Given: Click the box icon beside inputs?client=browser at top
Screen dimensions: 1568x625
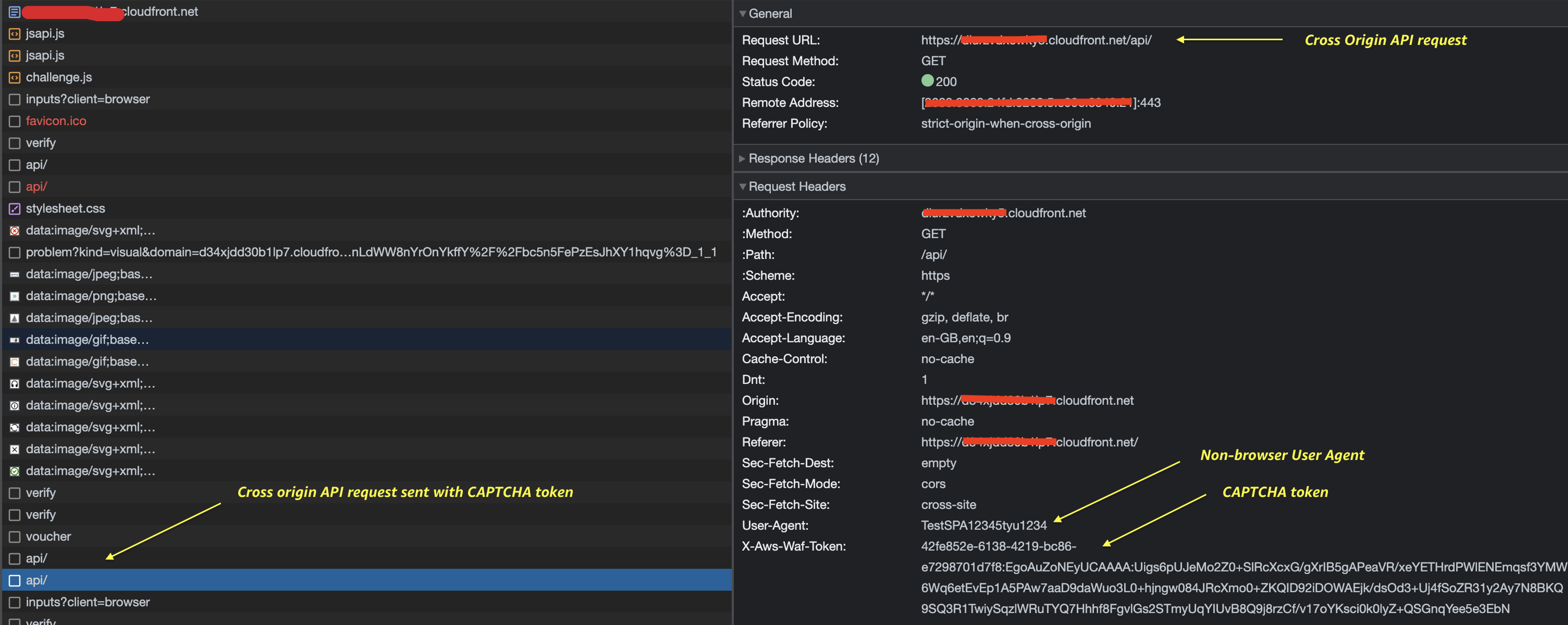Looking at the screenshot, I should coord(14,100).
